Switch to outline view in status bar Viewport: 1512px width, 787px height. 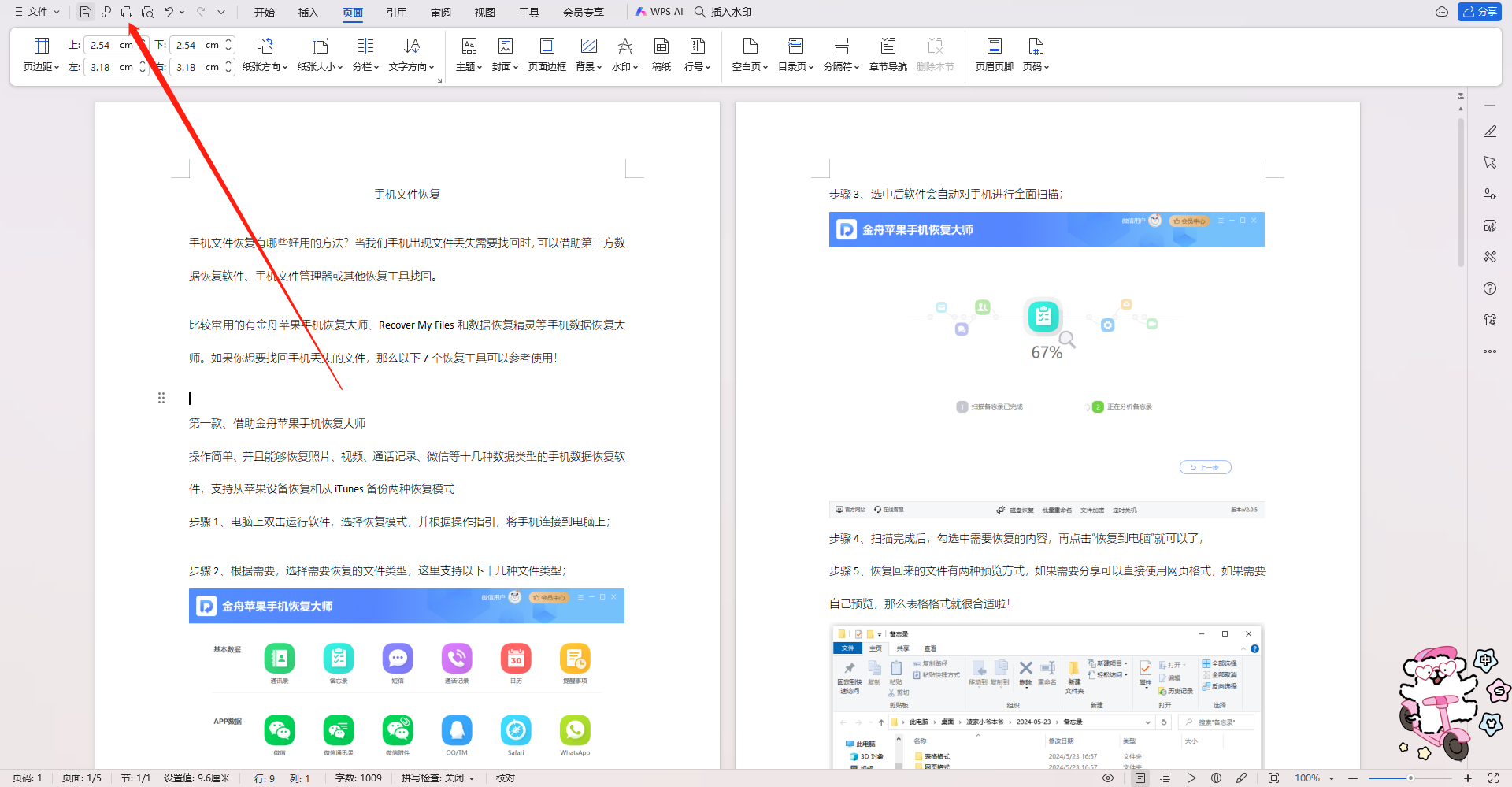coord(1165,778)
